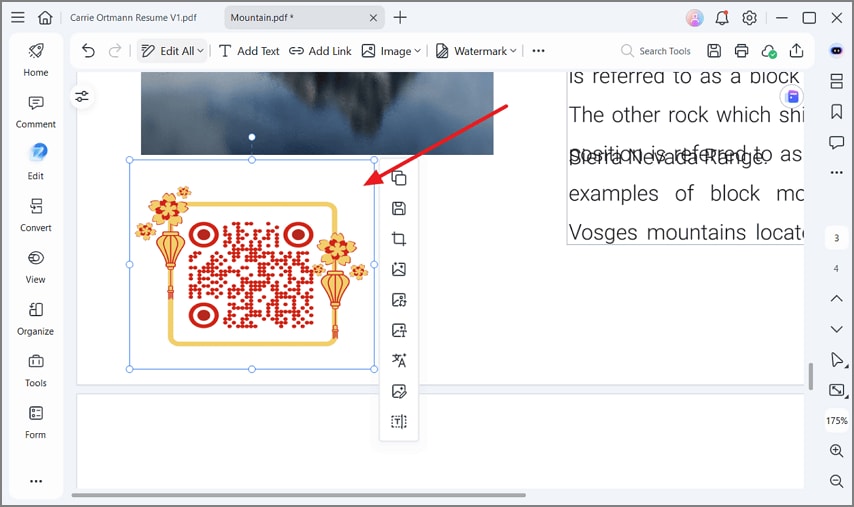Open notifications bell
This screenshot has width=854, height=507.
[x=722, y=18]
